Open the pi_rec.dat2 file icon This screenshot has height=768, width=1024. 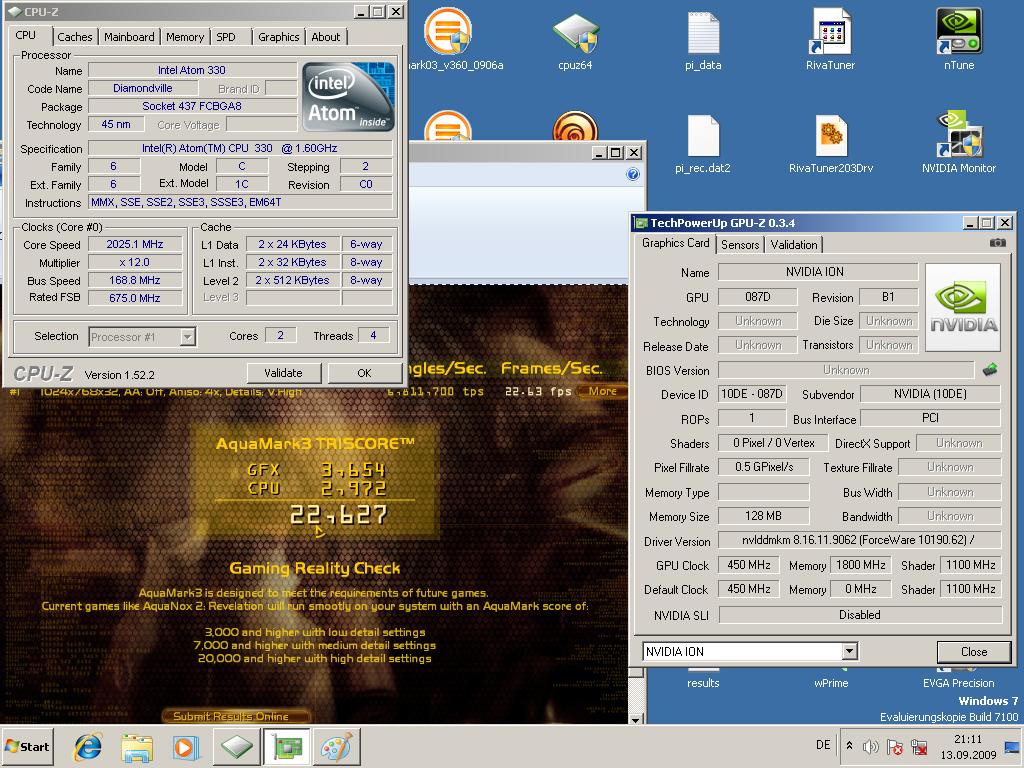tap(703, 144)
